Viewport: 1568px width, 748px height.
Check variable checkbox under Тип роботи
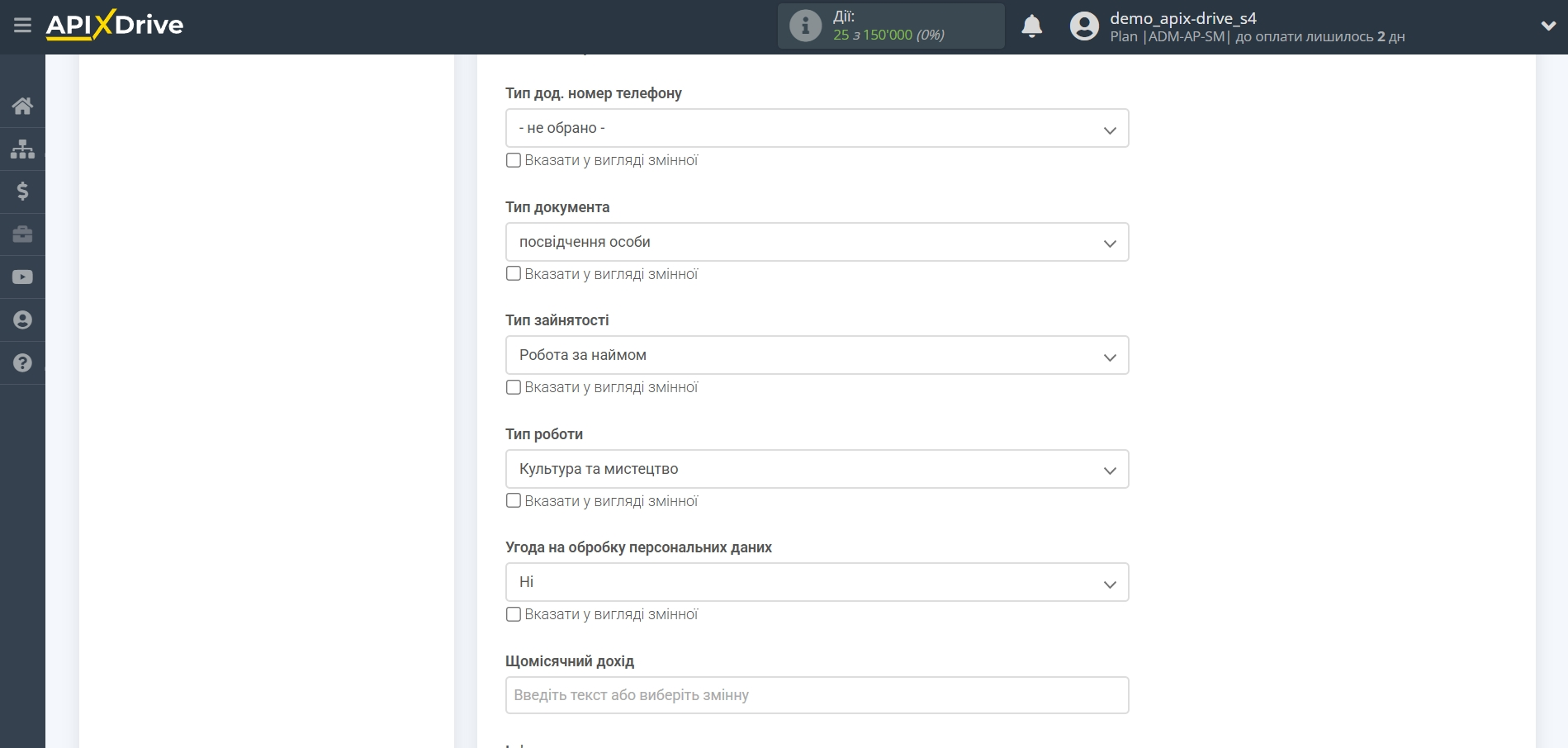[x=514, y=501]
